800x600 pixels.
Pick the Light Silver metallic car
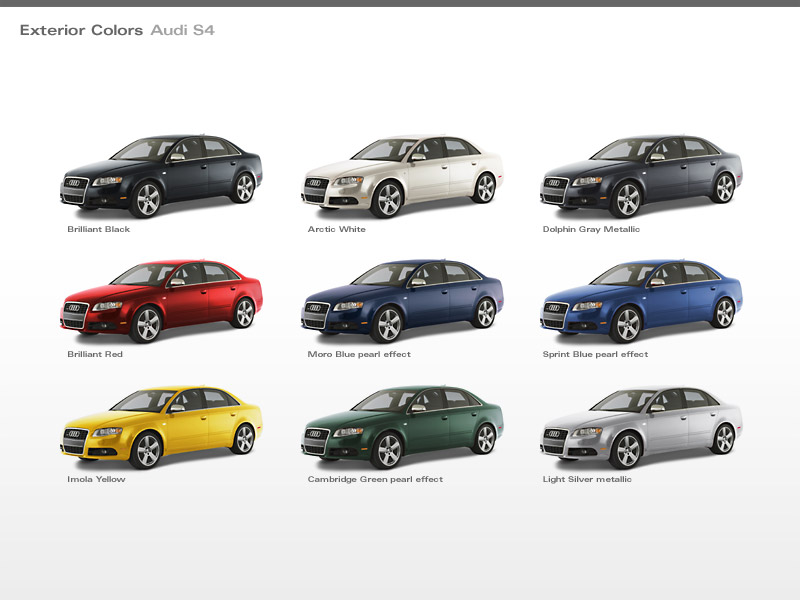click(x=641, y=427)
